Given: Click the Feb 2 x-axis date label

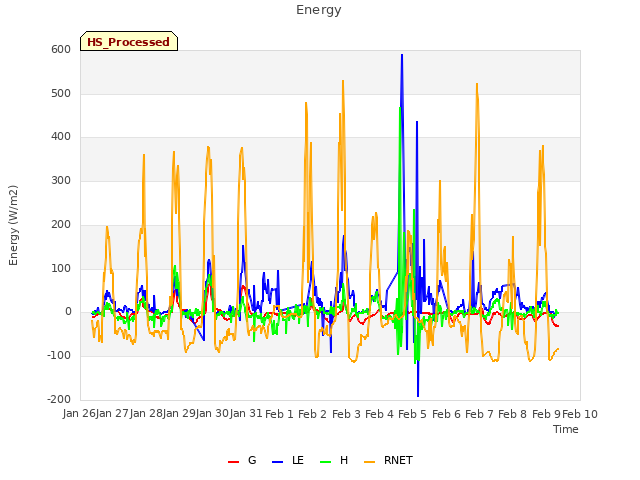Looking at the screenshot, I should pos(313,414).
